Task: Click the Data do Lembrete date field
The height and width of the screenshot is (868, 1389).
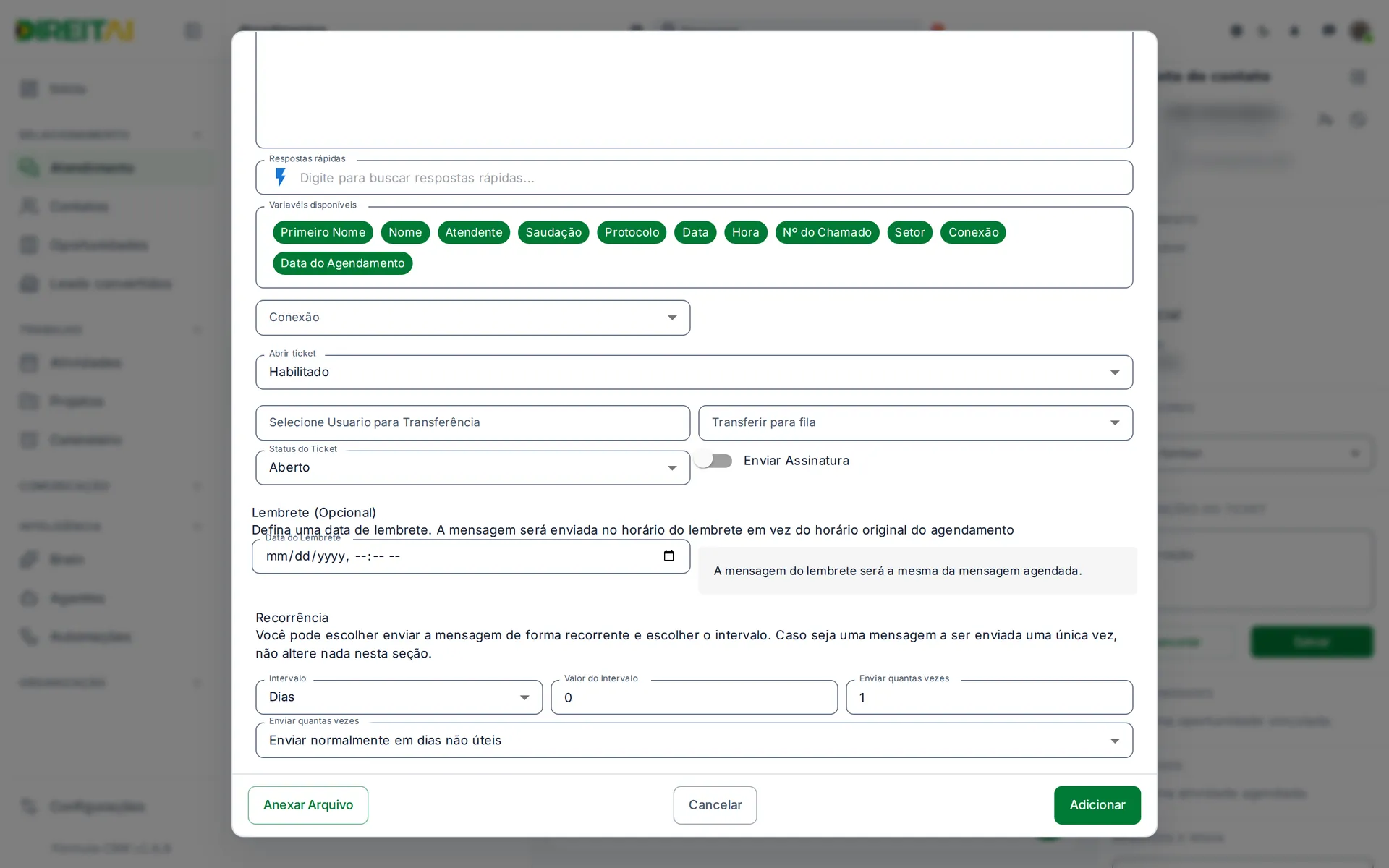Action: tap(471, 556)
